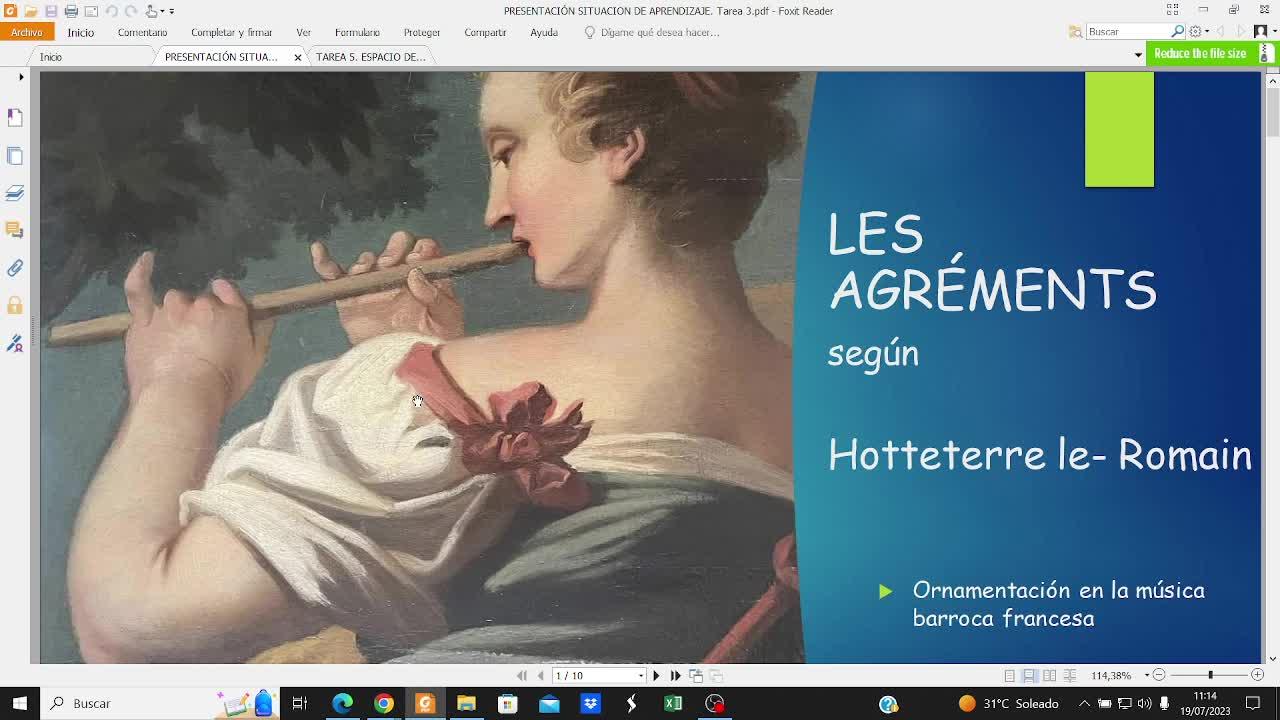Select continuous page view mode
The image size is (1280, 720).
pos(1029,676)
